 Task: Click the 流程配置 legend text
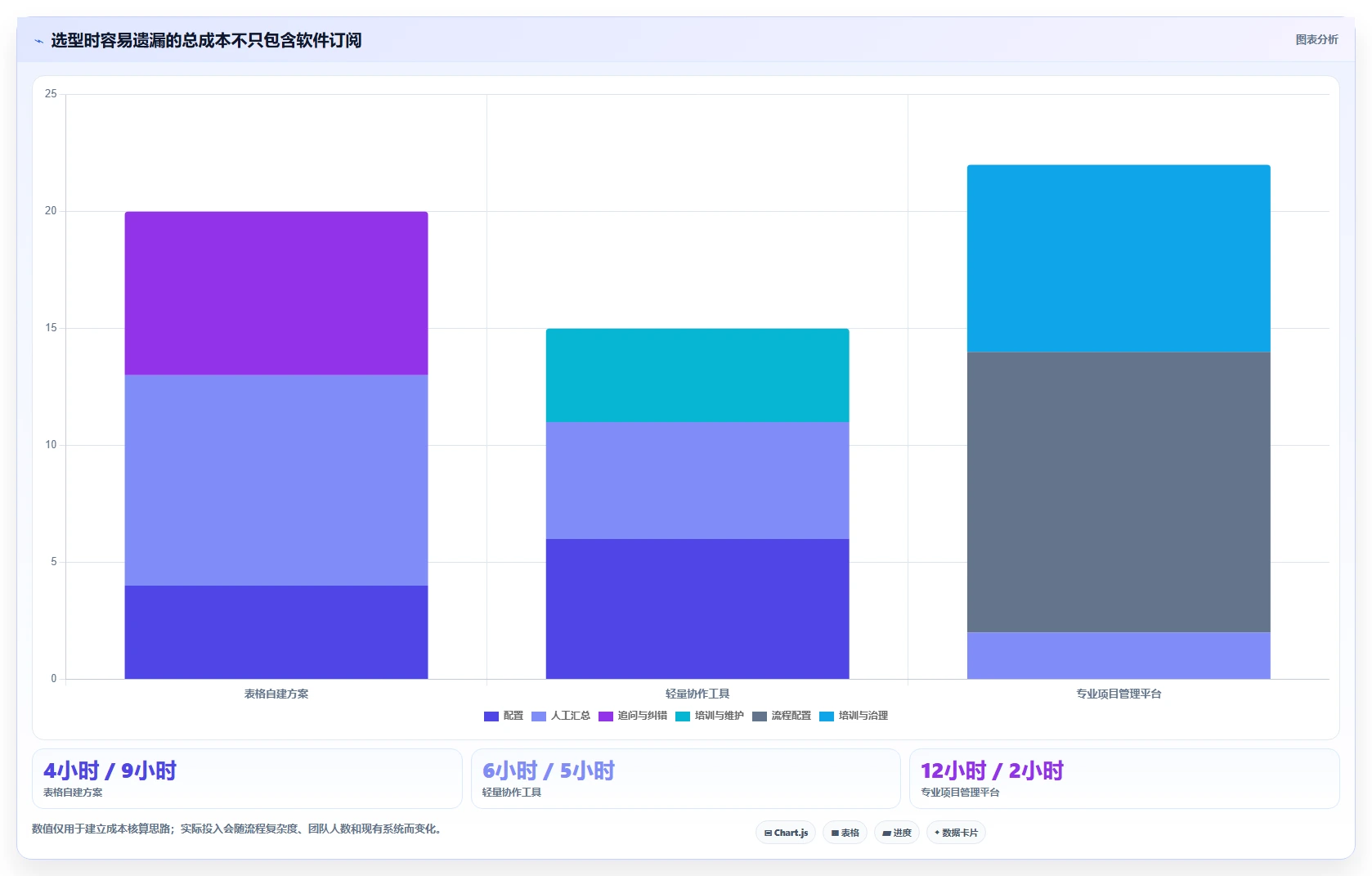coord(791,716)
